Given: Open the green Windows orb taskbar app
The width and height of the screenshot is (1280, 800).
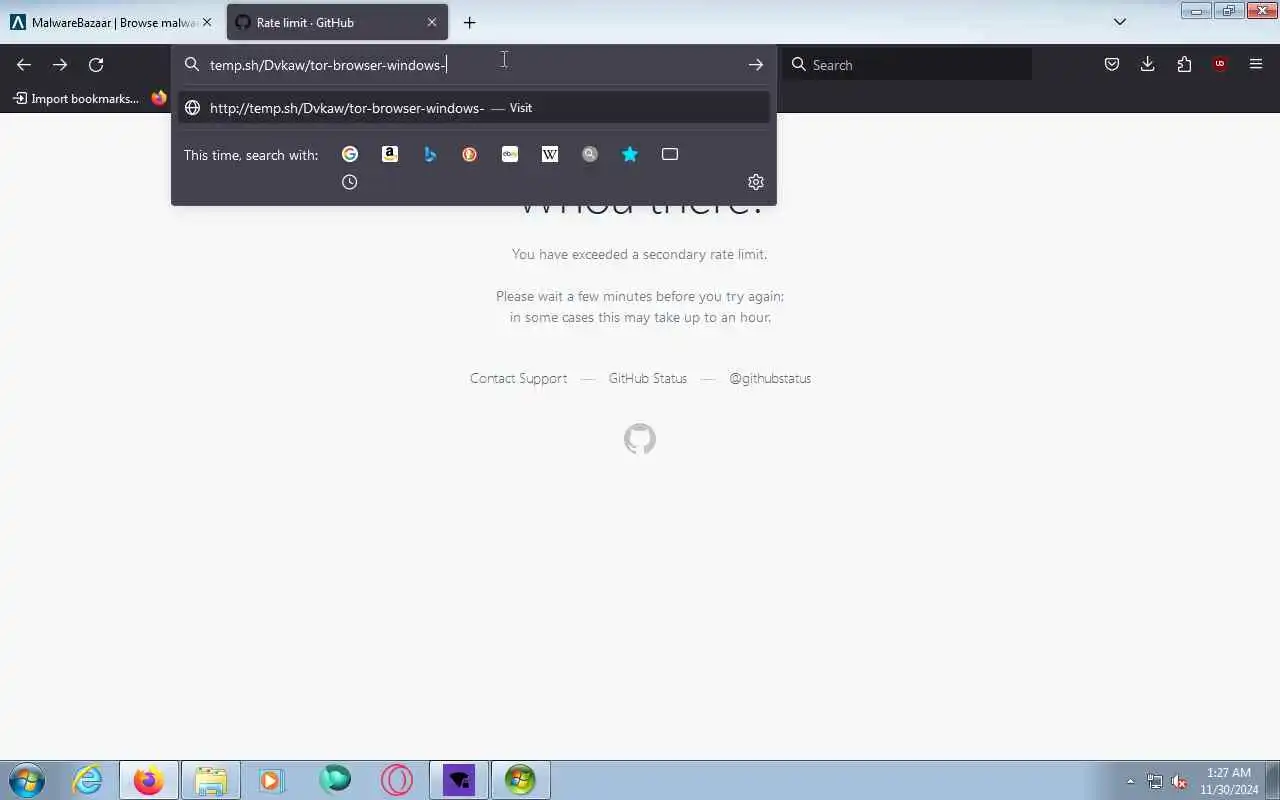Looking at the screenshot, I should [x=520, y=780].
